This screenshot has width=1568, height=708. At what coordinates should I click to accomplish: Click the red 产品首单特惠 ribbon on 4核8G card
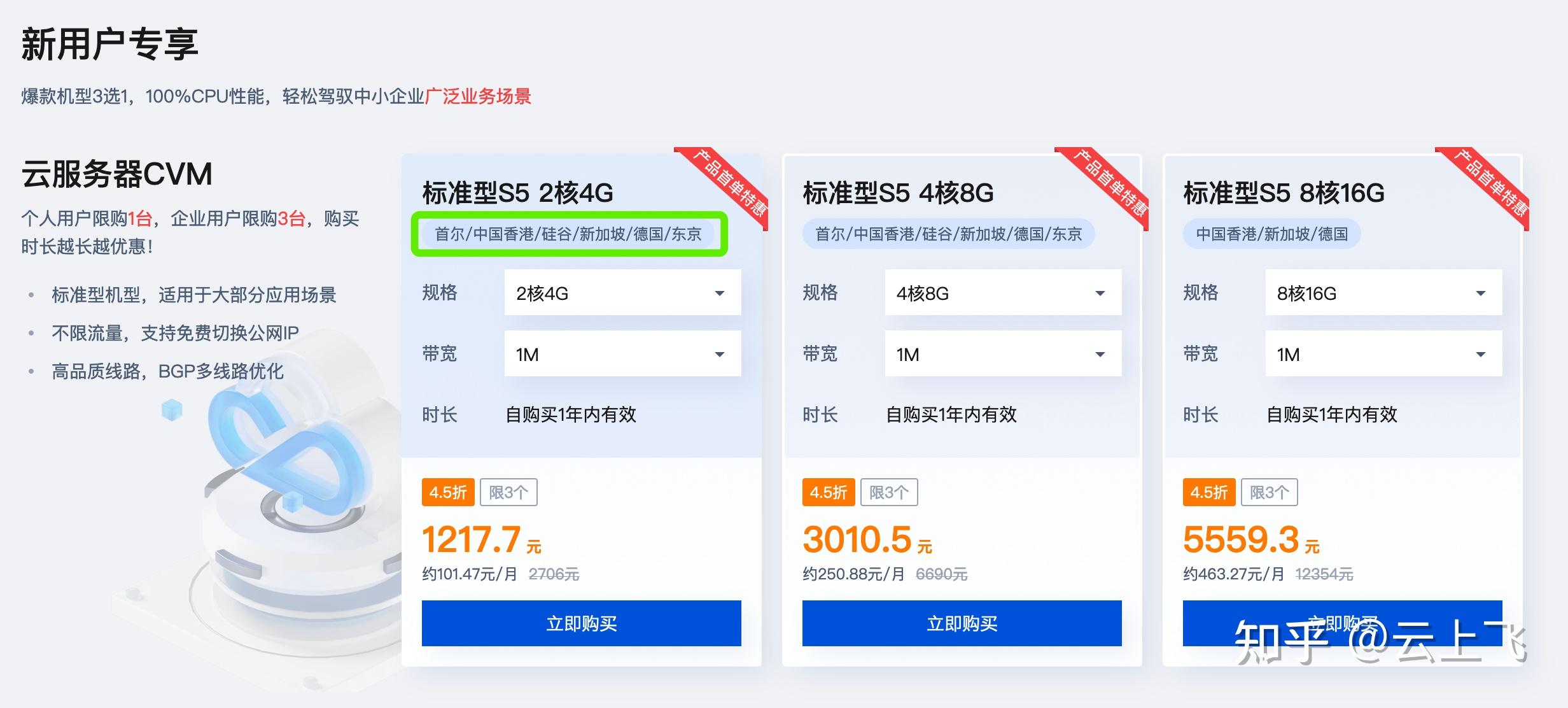tap(1110, 183)
